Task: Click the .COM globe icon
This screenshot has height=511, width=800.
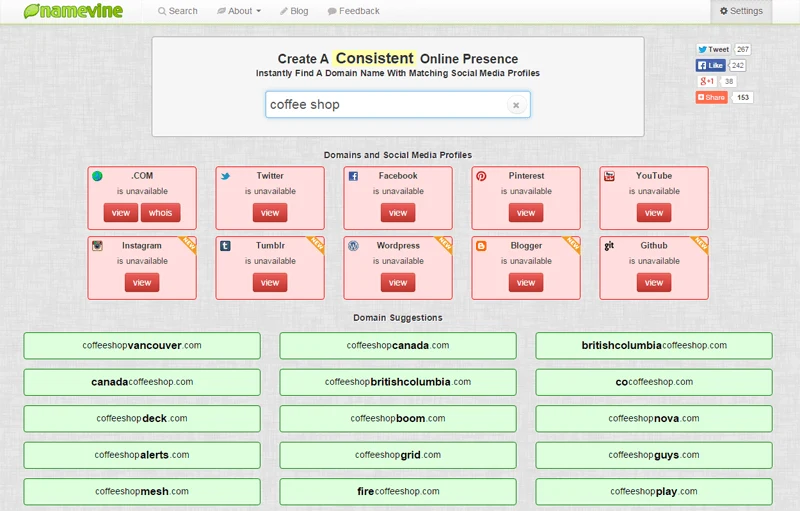Action: point(97,176)
